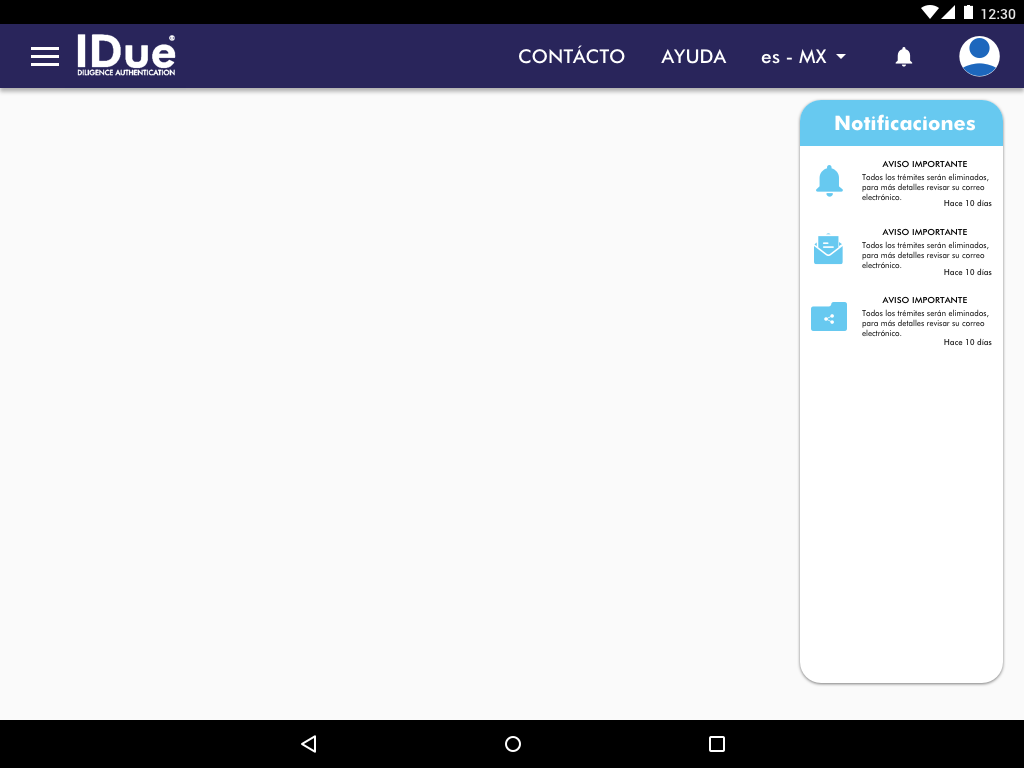Go to the AYUDA menu item
The width and height of the screenshot is (1024, 768).
(693, 57)
